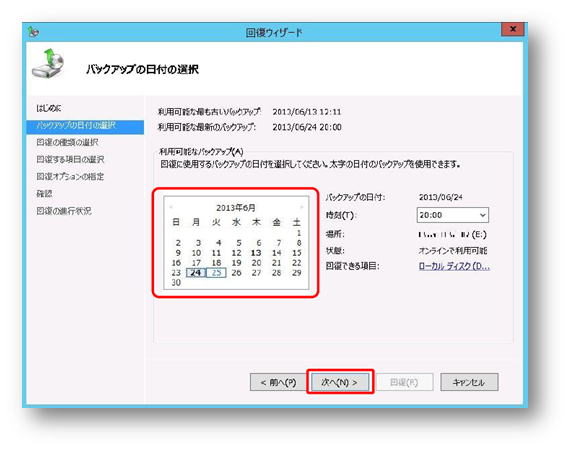Select June 11 in the calendar
Image resolution: width=570 pixels, height=450 pixels.
(216, 253)
